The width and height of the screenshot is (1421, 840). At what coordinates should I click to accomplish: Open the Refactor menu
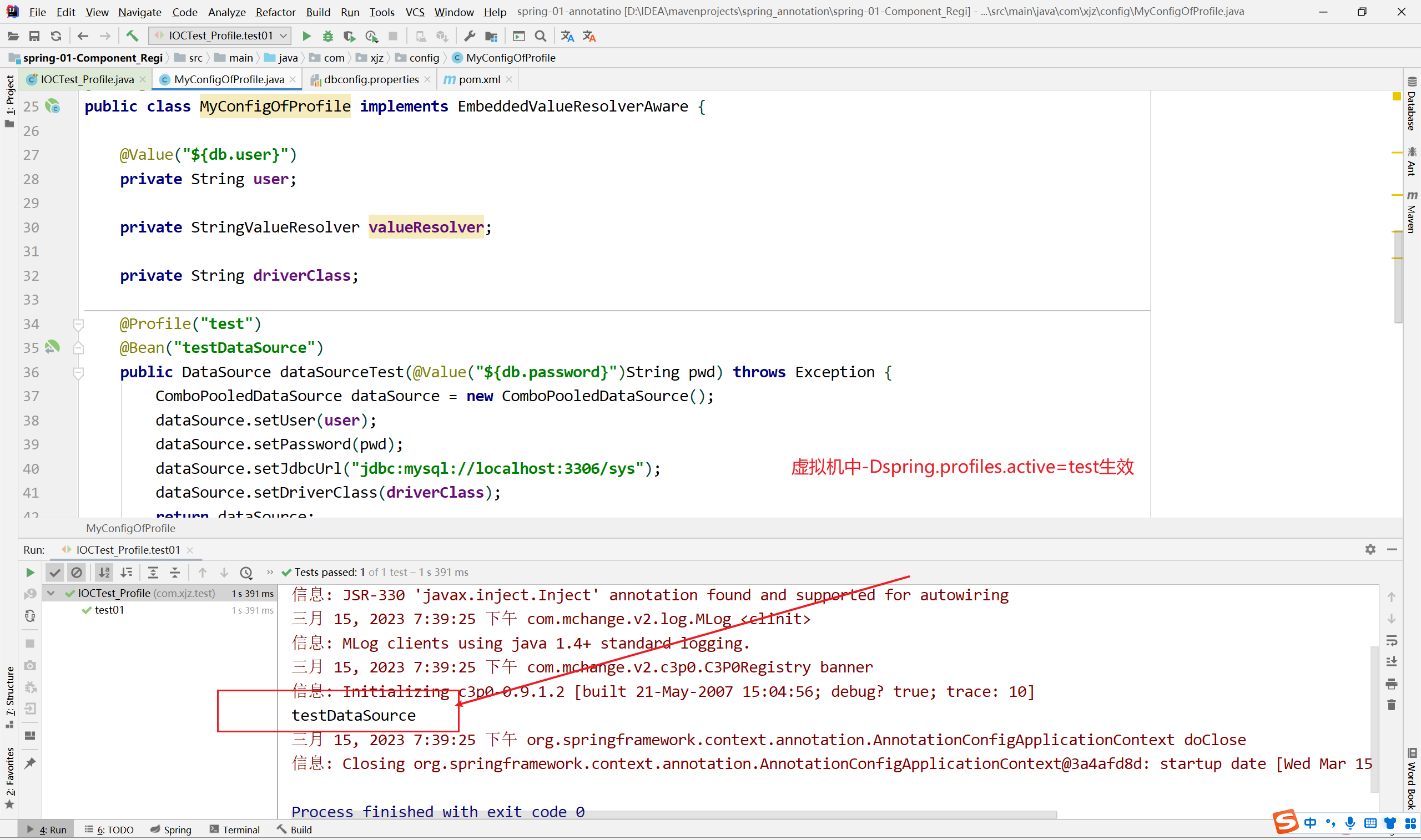click(275, 12)
